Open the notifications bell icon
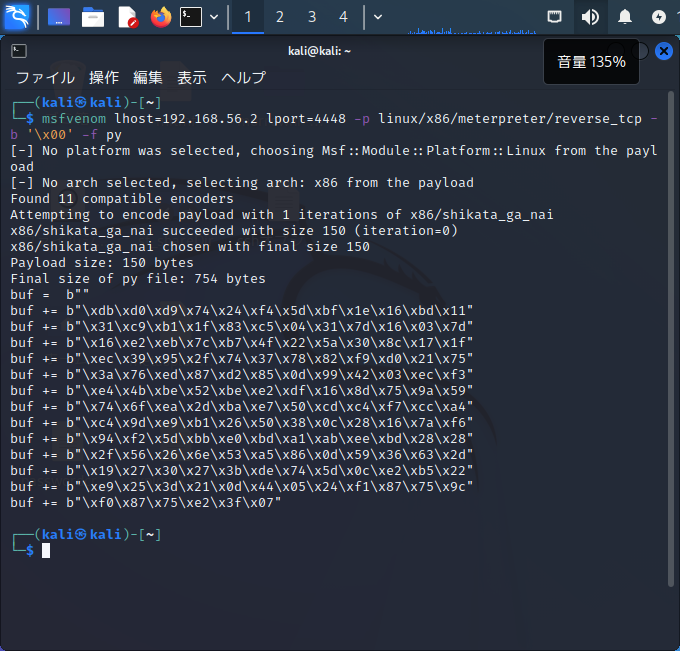Screen dimensions: 680x651 pyautogui.click(x=624, y=17)
